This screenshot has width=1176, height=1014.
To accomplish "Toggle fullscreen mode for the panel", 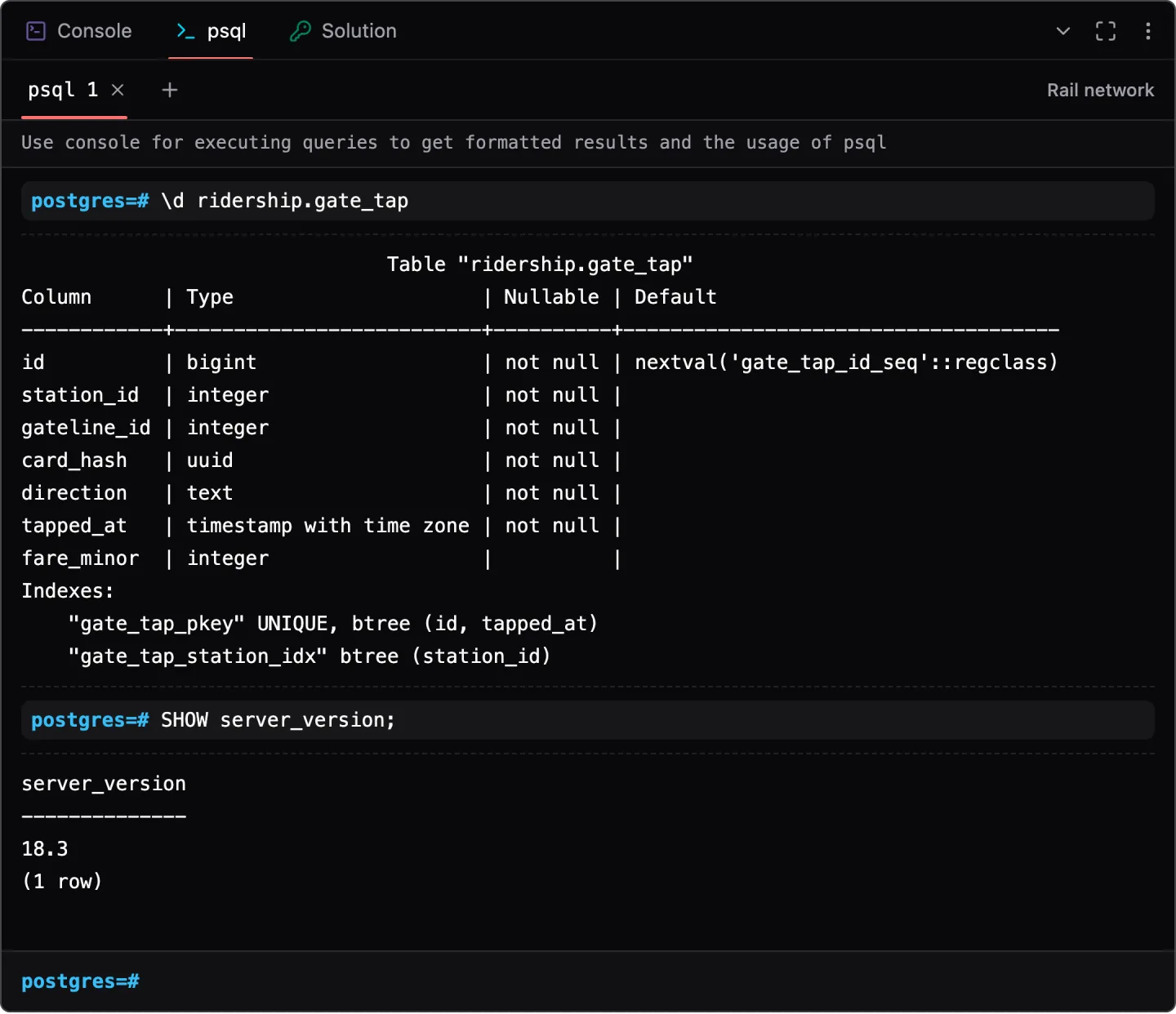I will pos(1106,31).
